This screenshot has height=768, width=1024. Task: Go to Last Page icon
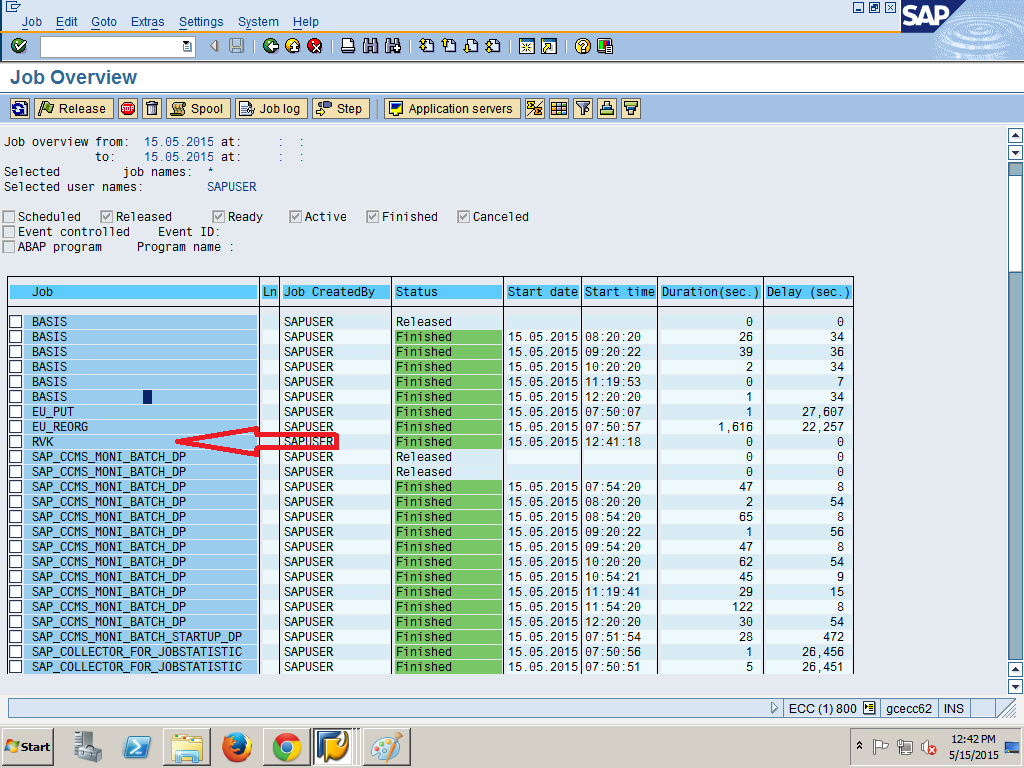[x=493, y=46]
